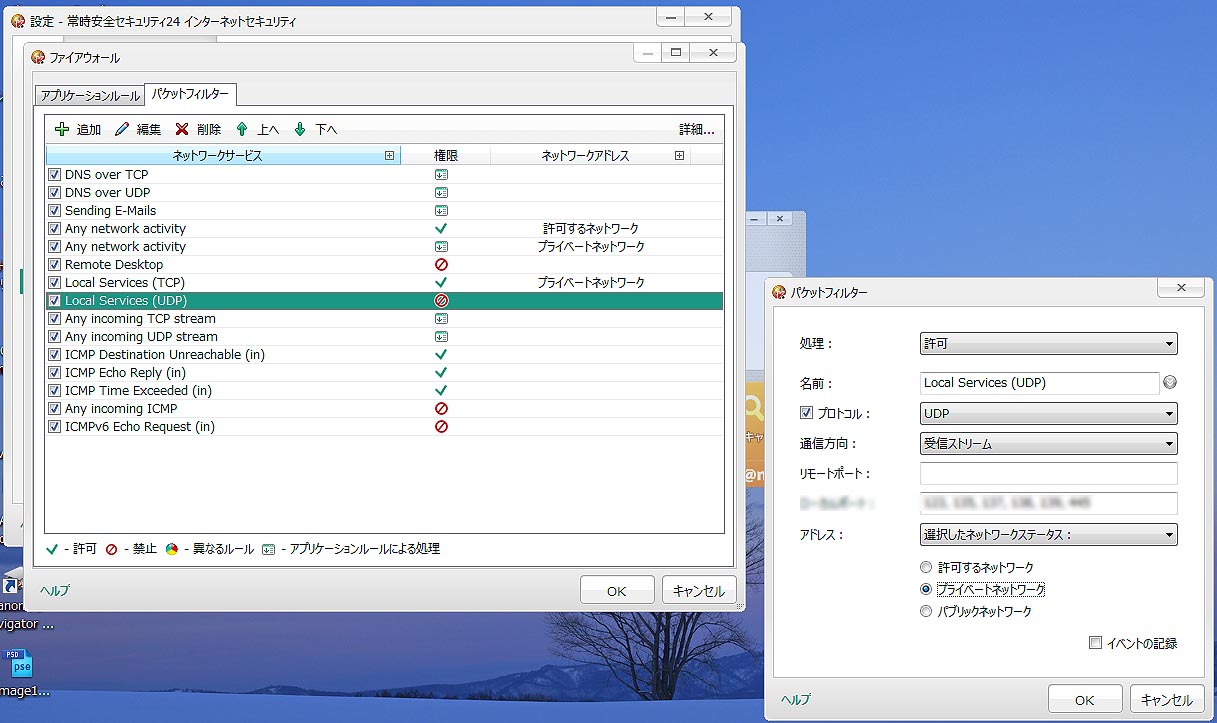Click checkmark for ICMP Destination Unreachable (in)
Viewport: 1217px width, 723px height.
tap(441, 355)
